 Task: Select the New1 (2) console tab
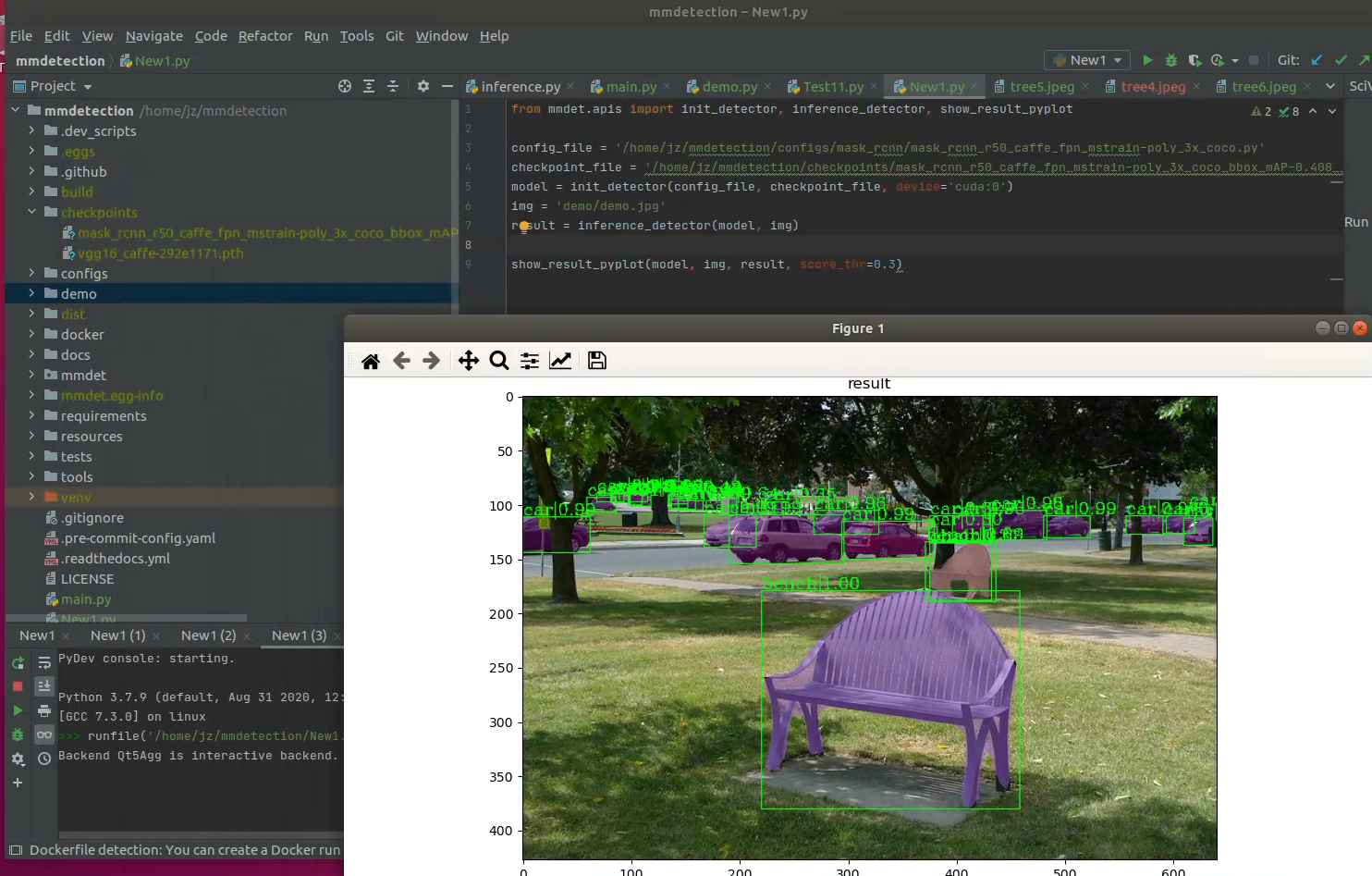click(x=208, y=635)
